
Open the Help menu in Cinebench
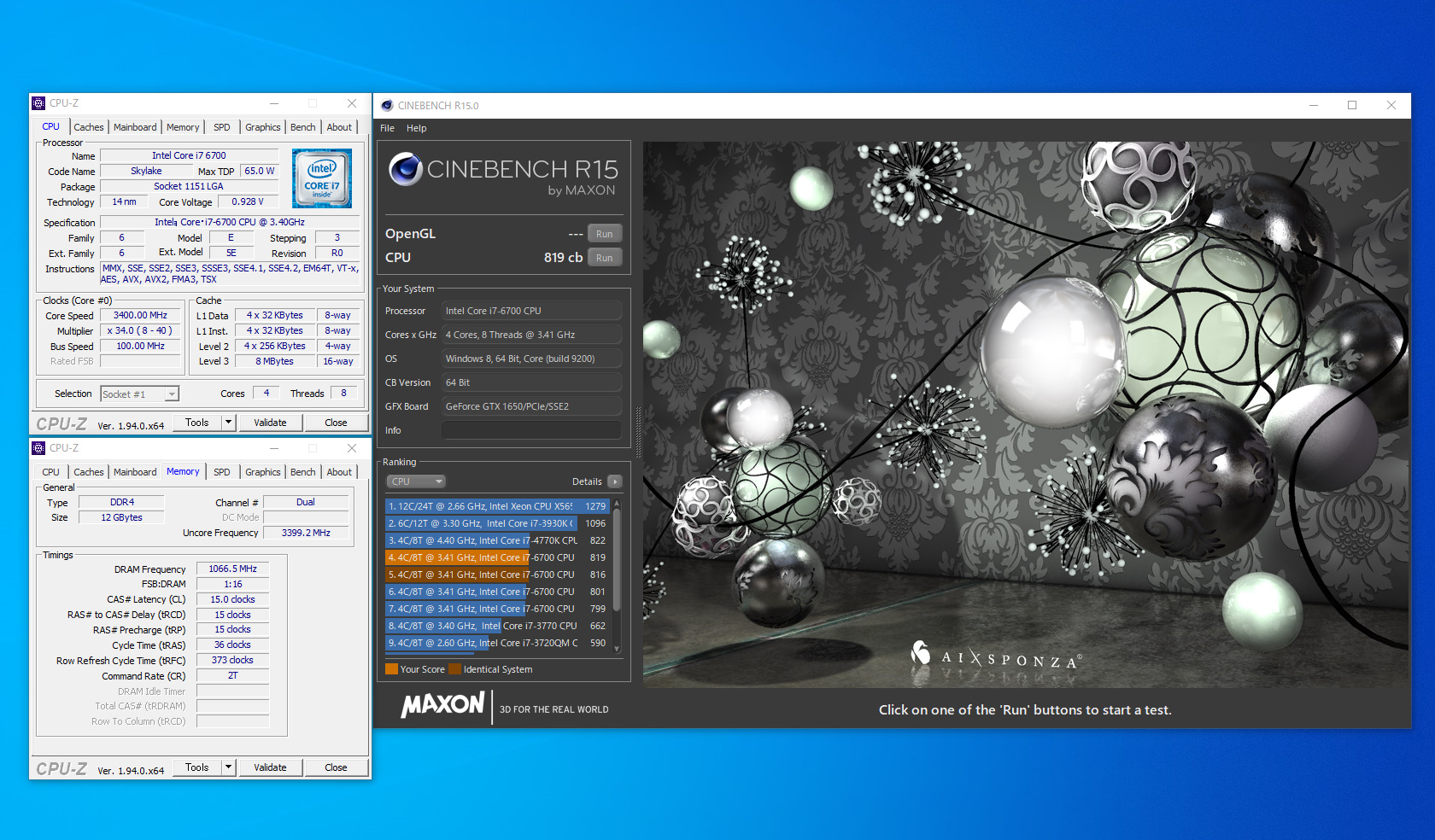click(416, 128)
